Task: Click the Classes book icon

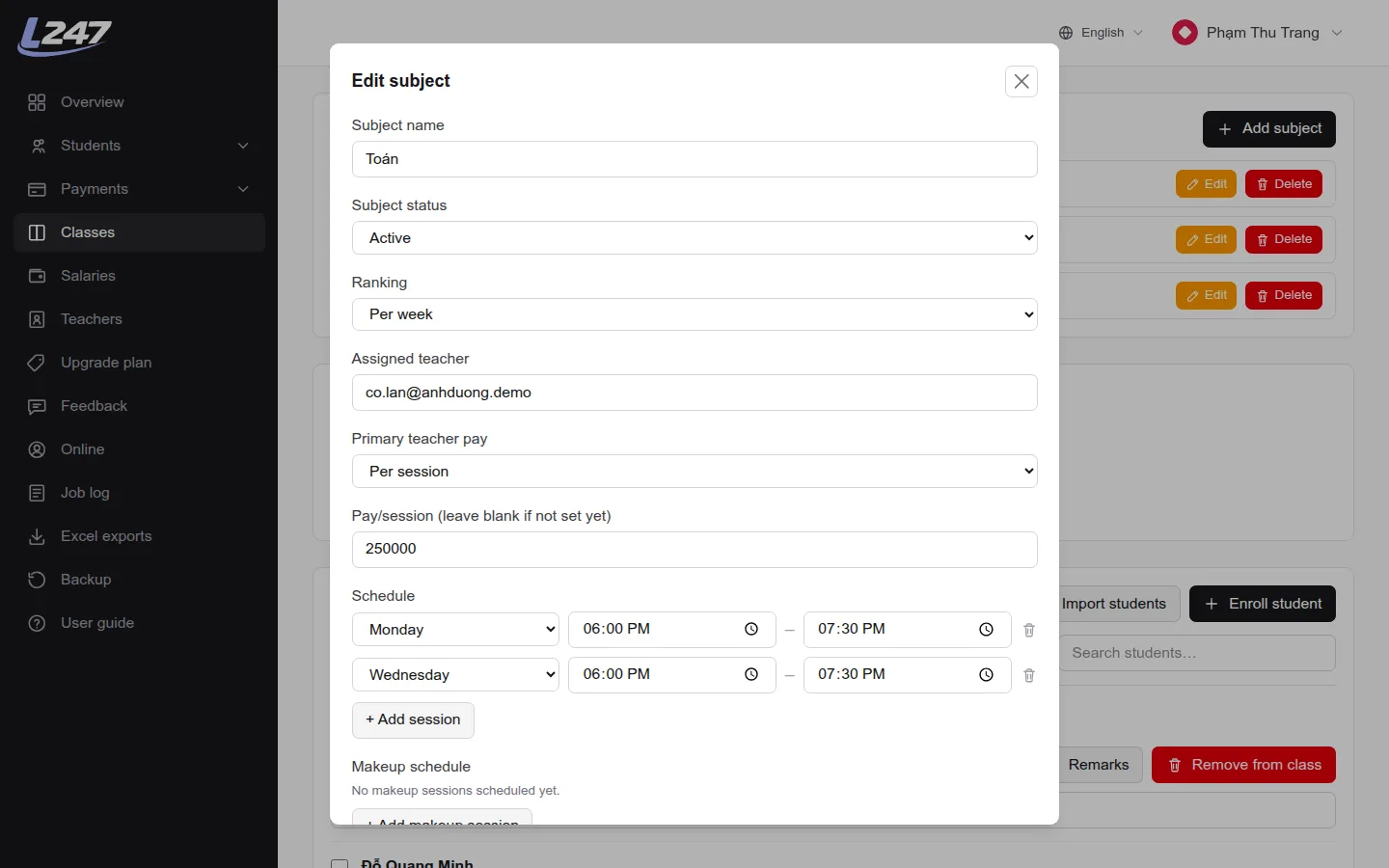Action: [37, 232]
